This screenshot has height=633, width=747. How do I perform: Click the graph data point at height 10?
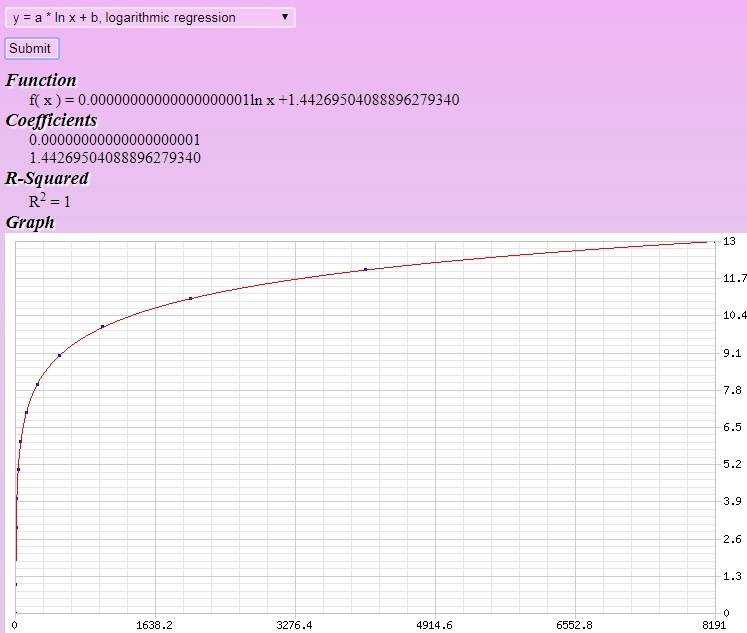tap(103, 327)
